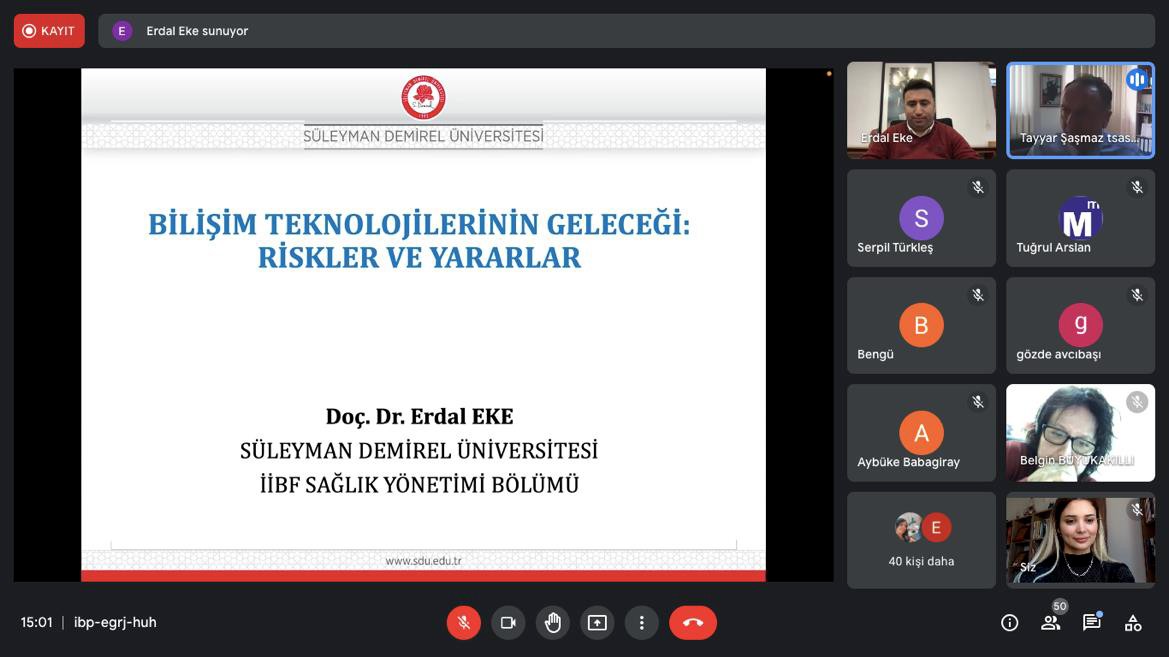Select Serpil Türkleş participant tile
This screenshot has height=657, width=1169.
pos(921,218)
